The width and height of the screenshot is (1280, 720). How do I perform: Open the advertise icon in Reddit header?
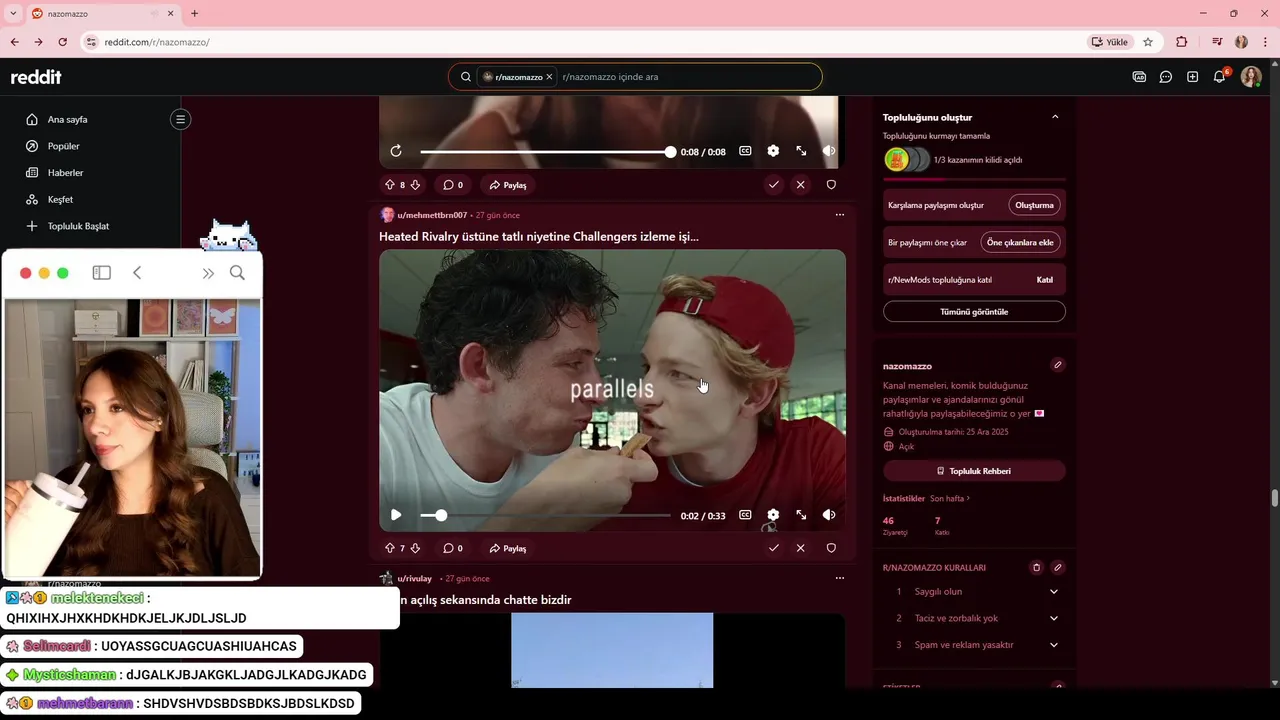(x=1139, y=77)
